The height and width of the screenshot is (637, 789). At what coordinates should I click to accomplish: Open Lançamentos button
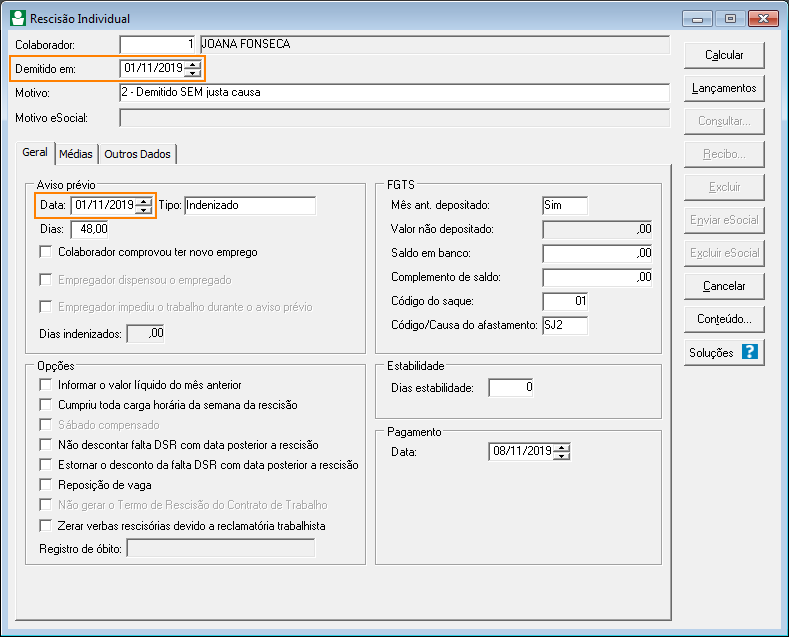724,88
